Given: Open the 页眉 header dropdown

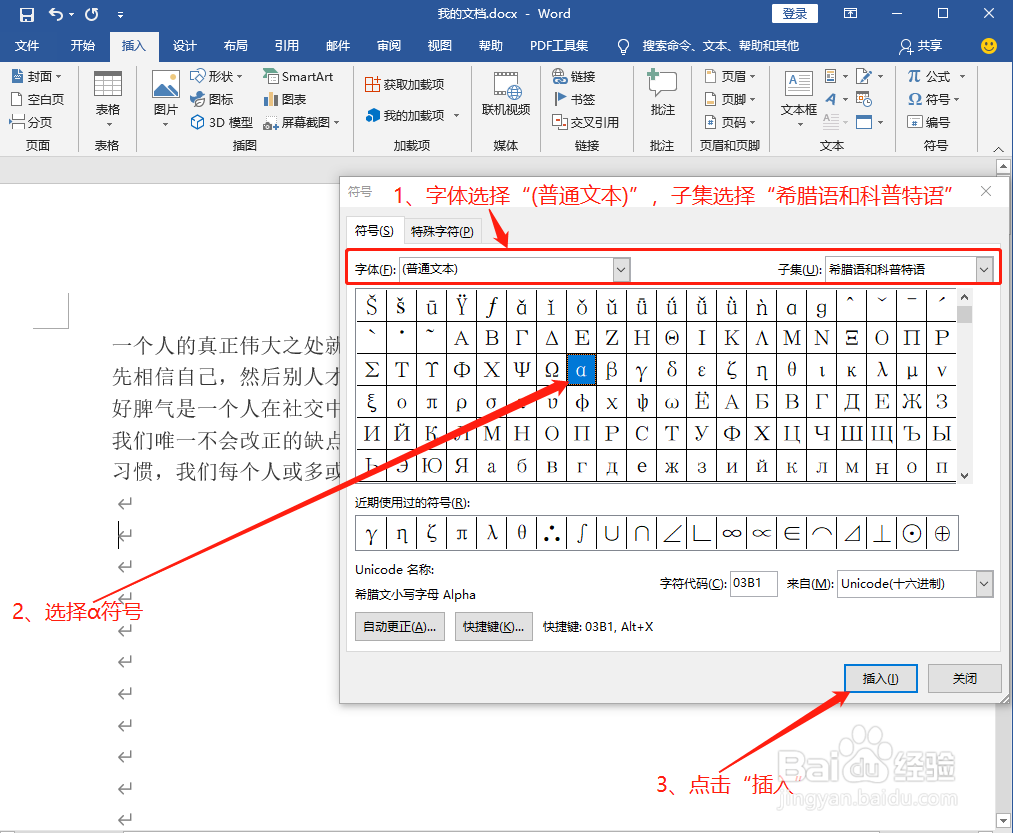Looking at the screenshot, I should [729, 76].
